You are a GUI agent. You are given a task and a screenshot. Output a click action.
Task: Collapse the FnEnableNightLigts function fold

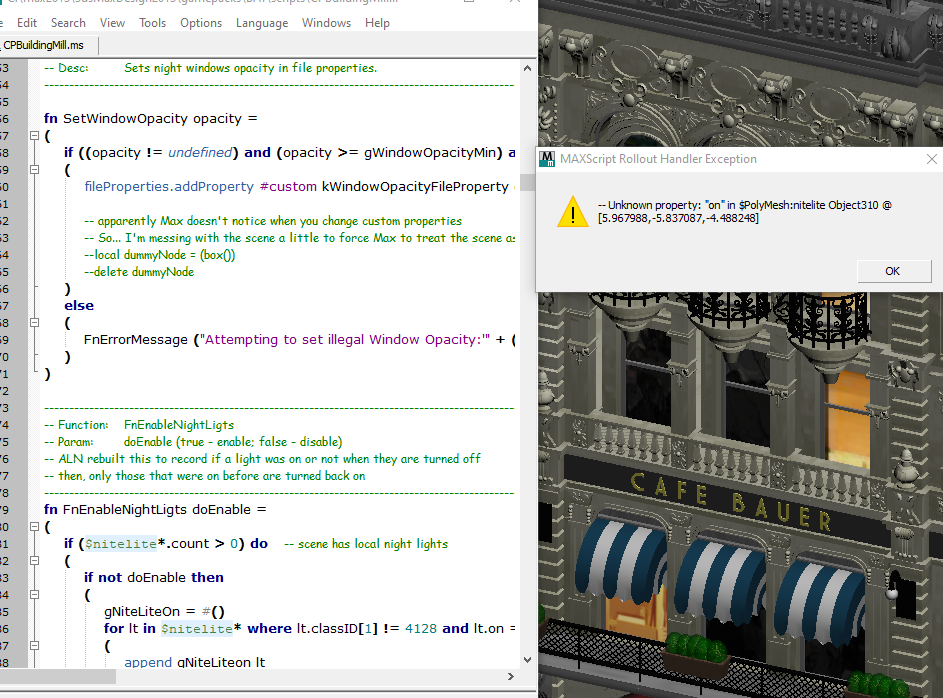(x=35, y=527)
